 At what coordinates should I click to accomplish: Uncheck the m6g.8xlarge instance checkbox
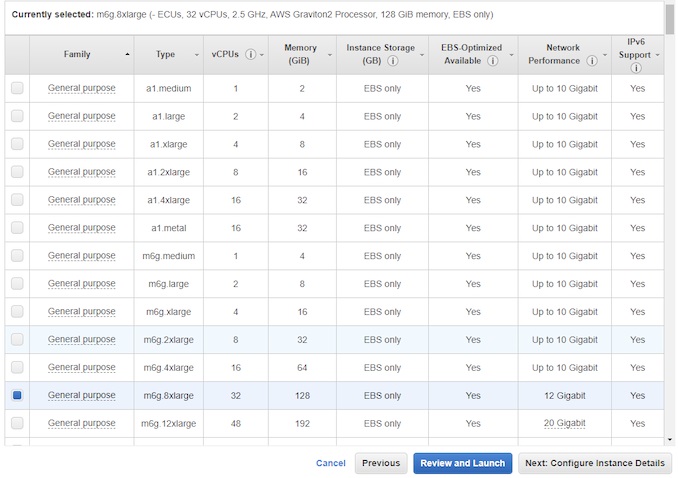pyautogui.click(x=17, y=396)
